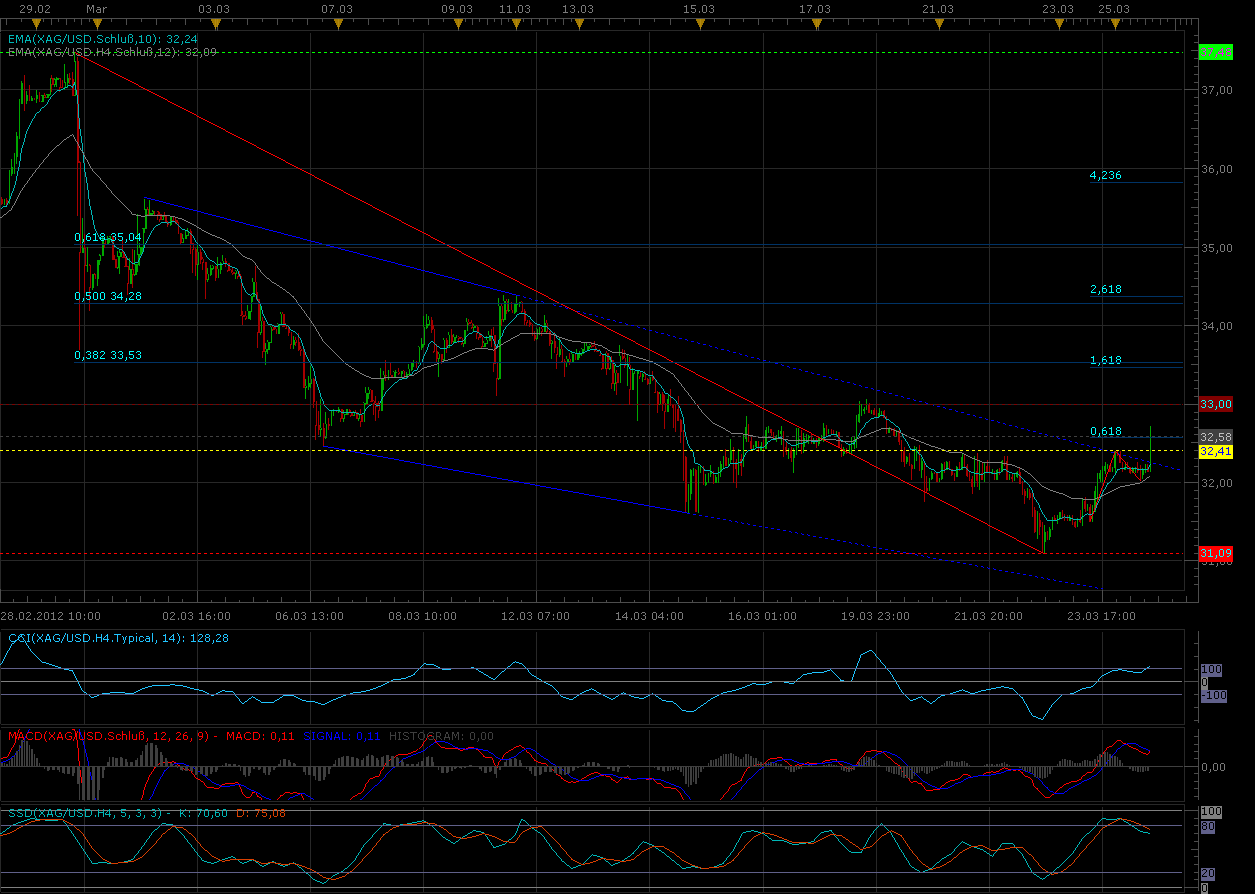Click the 23.03 17:00 time axis label
Image resolution: width=1255 pixels, height=894 pixels.
1102,616
